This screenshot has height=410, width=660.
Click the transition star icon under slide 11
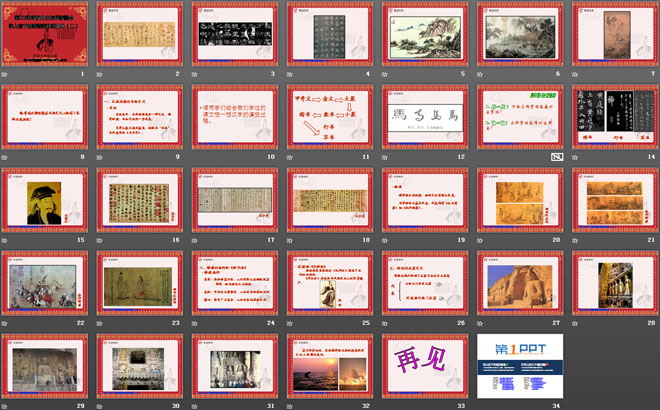coord(290,157)
